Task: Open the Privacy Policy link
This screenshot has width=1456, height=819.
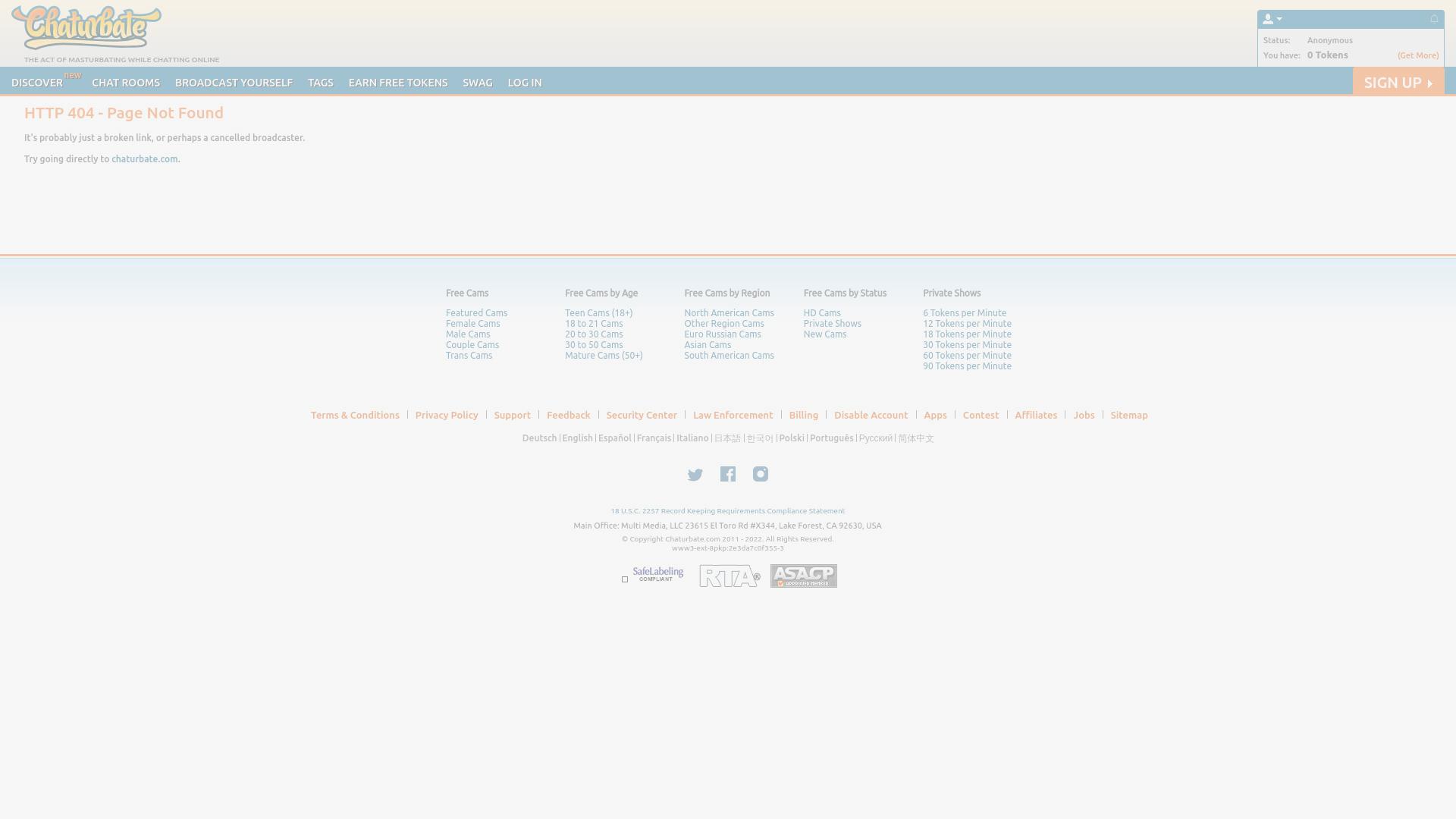Action: click(447, 416)
